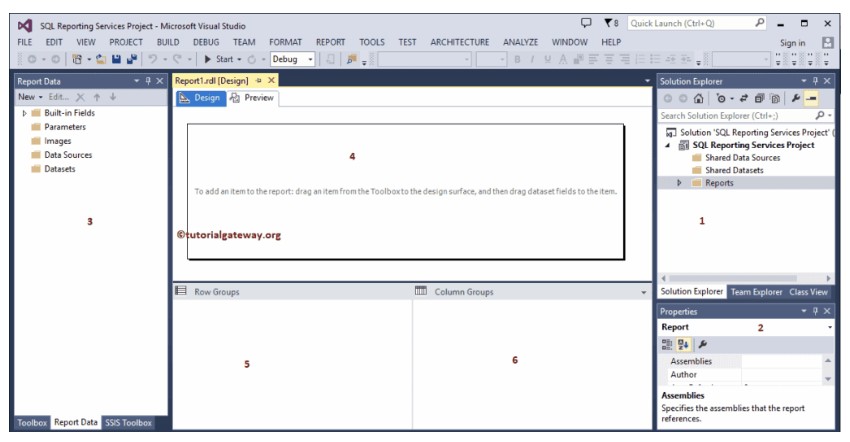Open the Column Groups dropdown arrow
Viewport: 850px width, 442px height.
tap(643, 292)
